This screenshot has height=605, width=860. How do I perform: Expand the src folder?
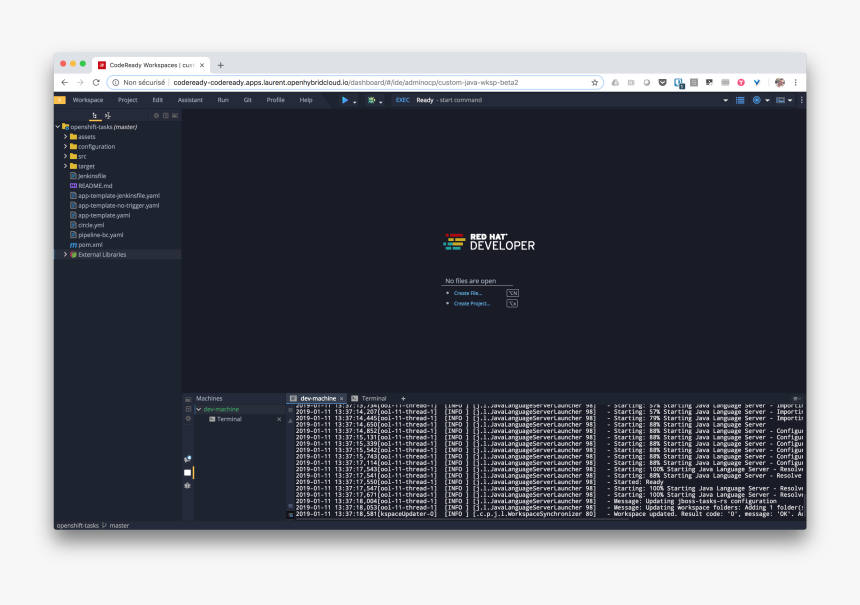pyautogui.click(x=65, y=156)
